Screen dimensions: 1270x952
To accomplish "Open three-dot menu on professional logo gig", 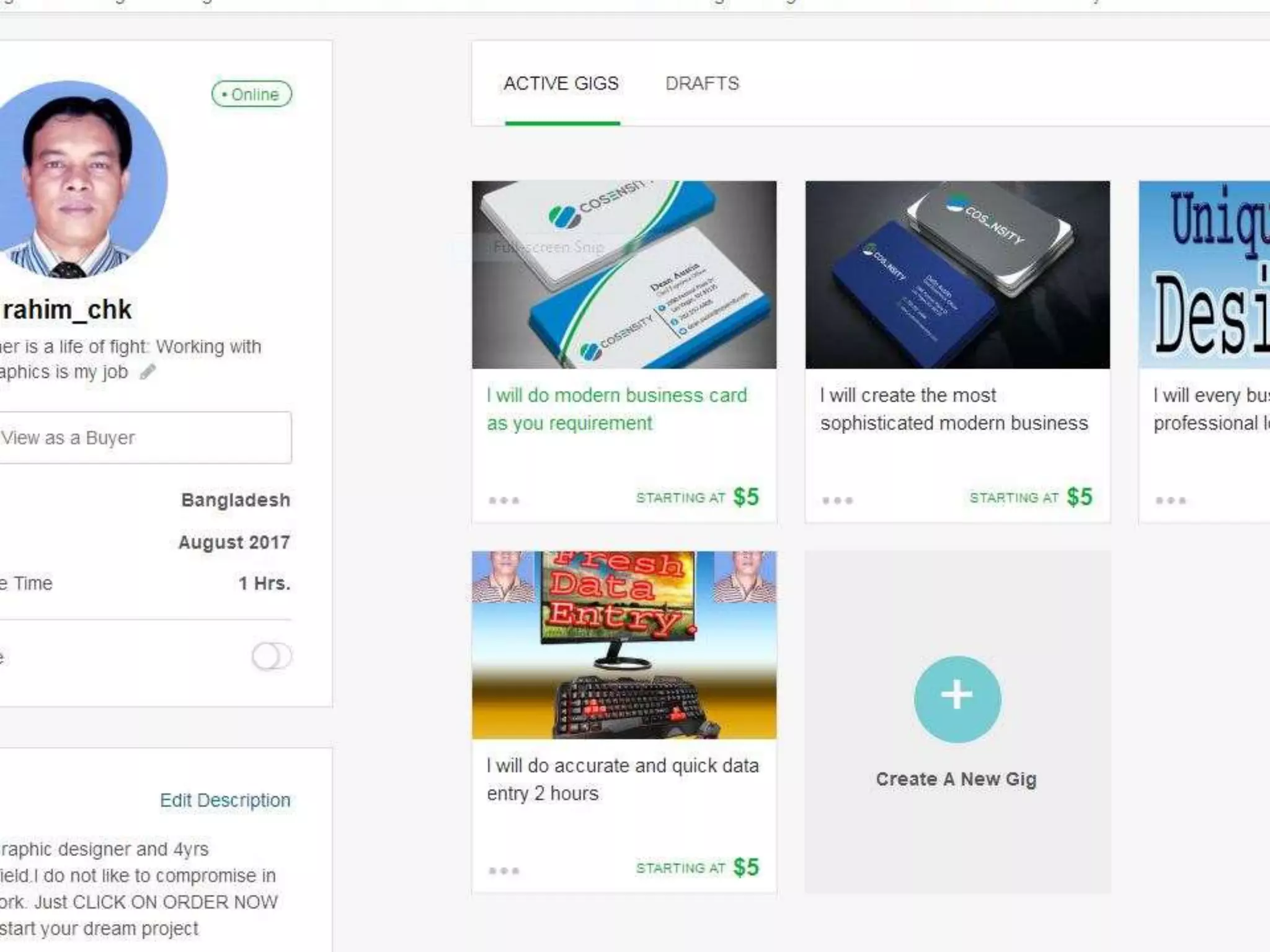I will click(x=1171, y=500).
